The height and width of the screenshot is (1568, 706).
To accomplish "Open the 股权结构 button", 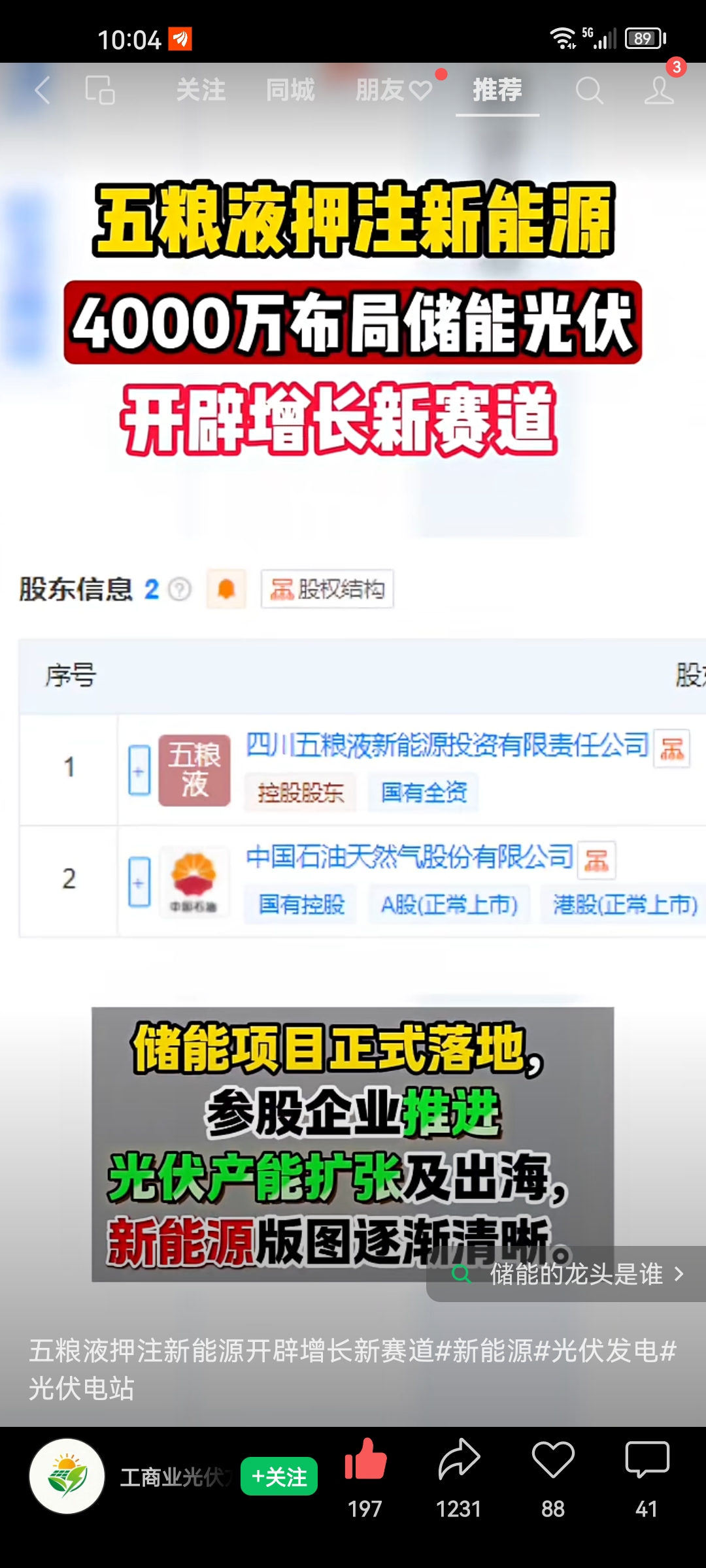I will pos(327,589).
